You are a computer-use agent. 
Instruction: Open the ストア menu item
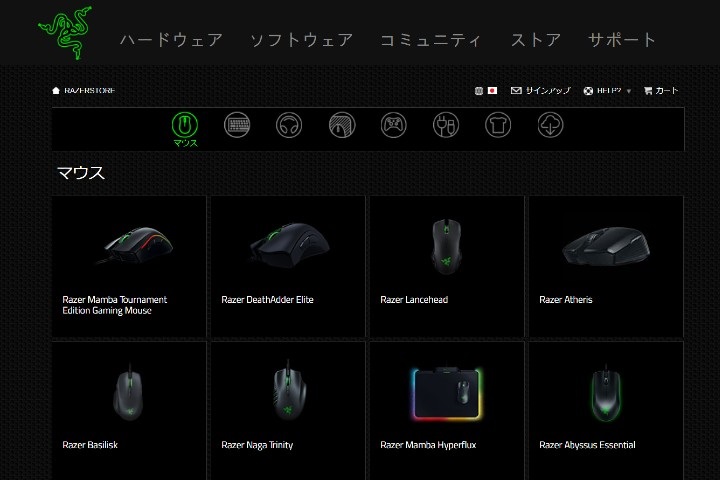535,40
